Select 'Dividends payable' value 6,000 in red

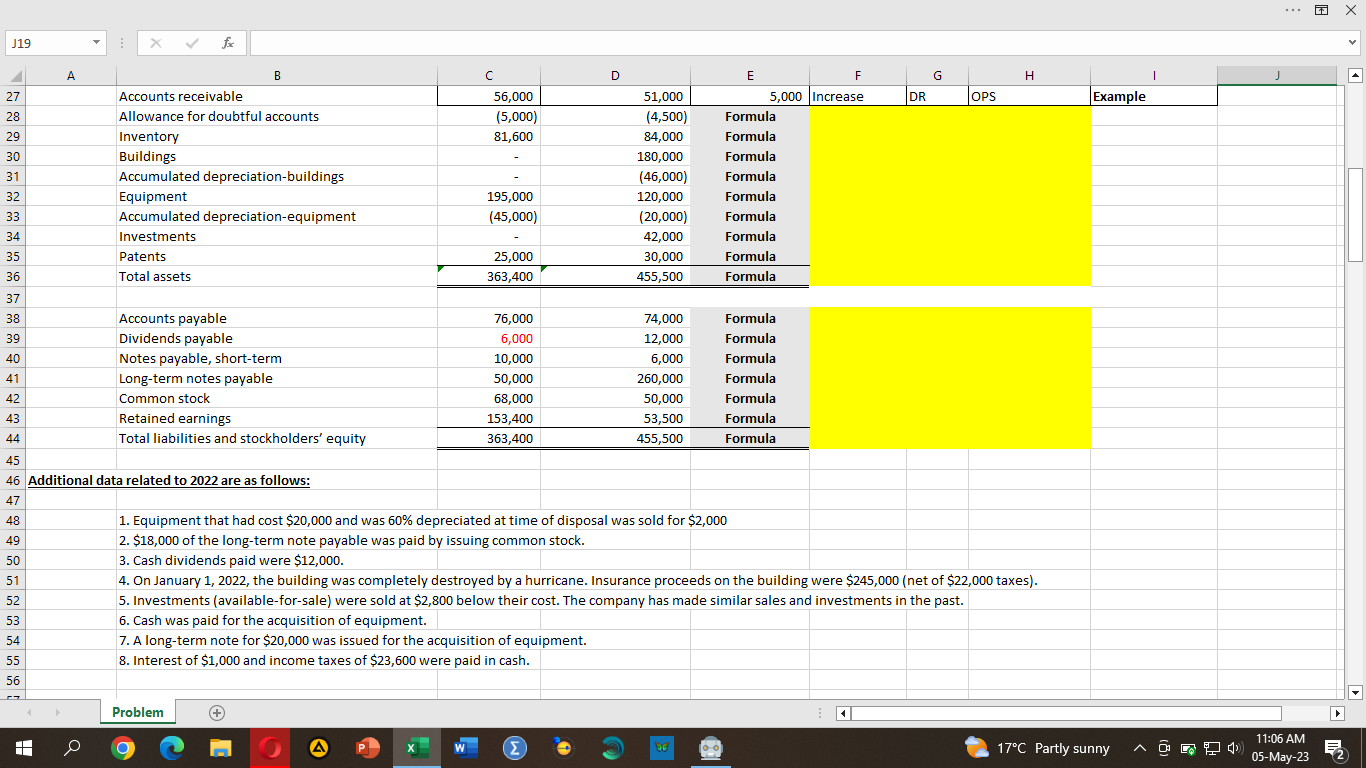(488, 338)
